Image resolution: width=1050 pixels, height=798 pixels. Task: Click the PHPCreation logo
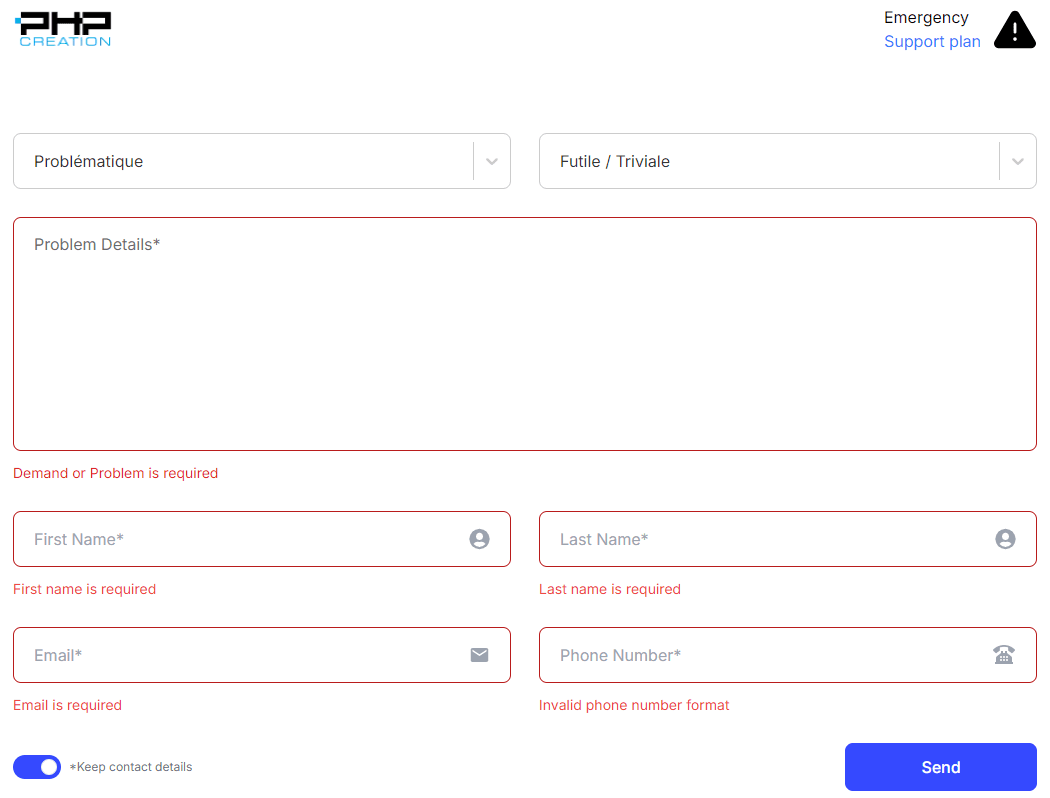coord(63,28)
